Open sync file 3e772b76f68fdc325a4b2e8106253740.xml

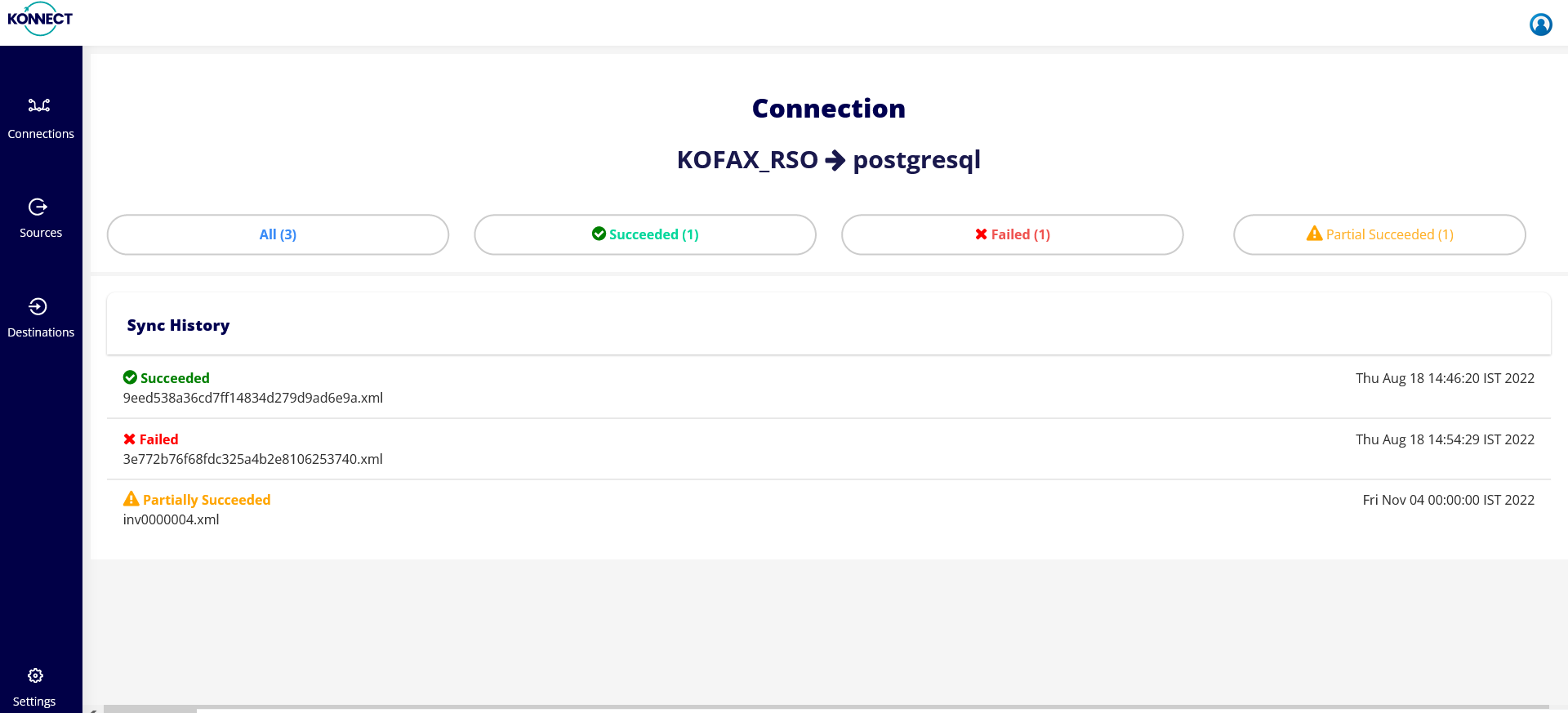tap(253, 460)
